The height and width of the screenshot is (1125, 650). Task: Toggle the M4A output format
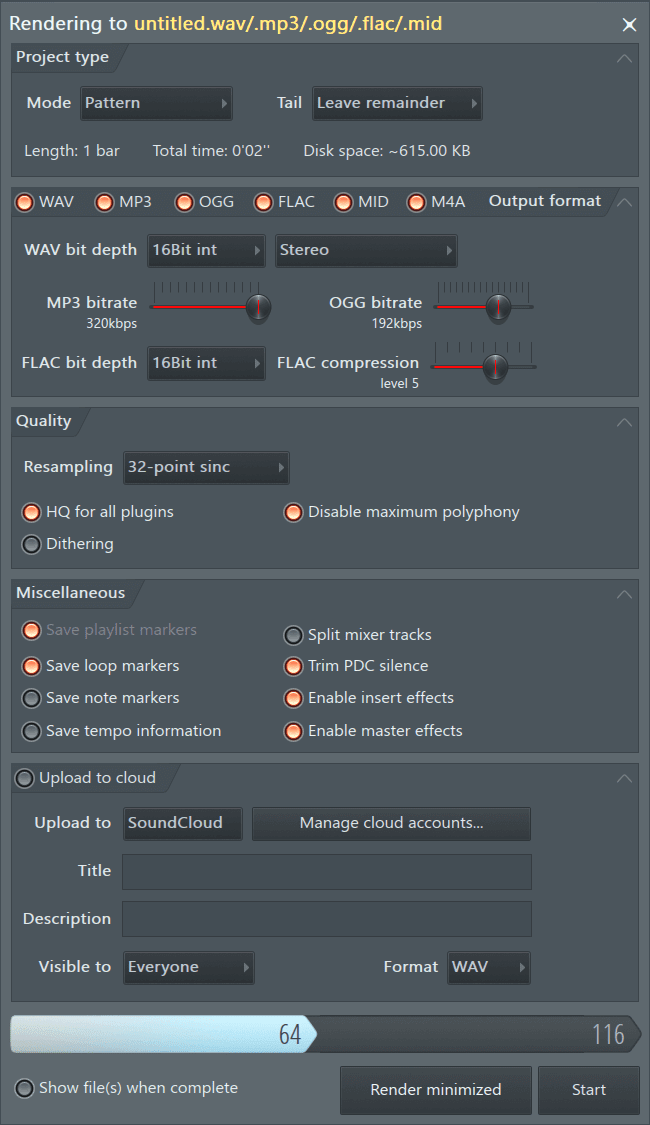click(x=416, y=202)
